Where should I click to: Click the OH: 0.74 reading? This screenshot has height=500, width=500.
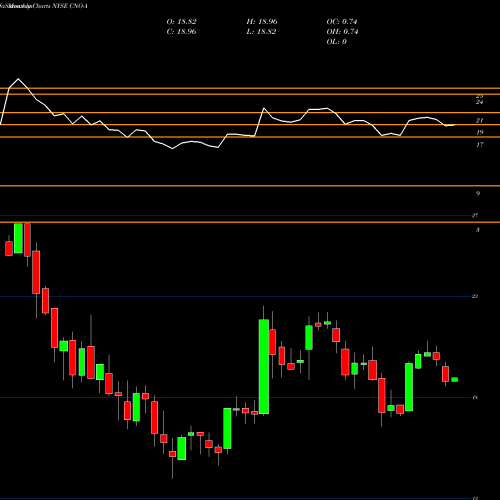(x=342, y=32)
